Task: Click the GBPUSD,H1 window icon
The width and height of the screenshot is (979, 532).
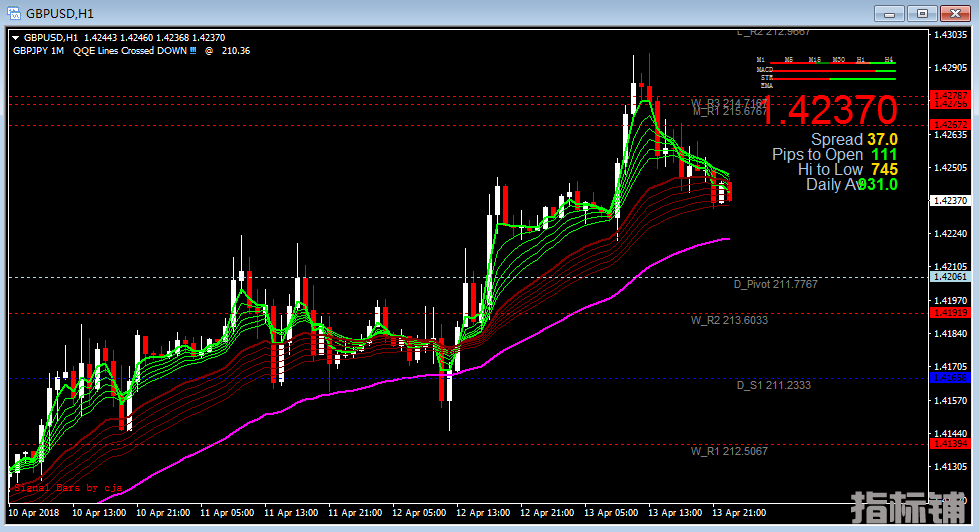Action: [14, 12]
